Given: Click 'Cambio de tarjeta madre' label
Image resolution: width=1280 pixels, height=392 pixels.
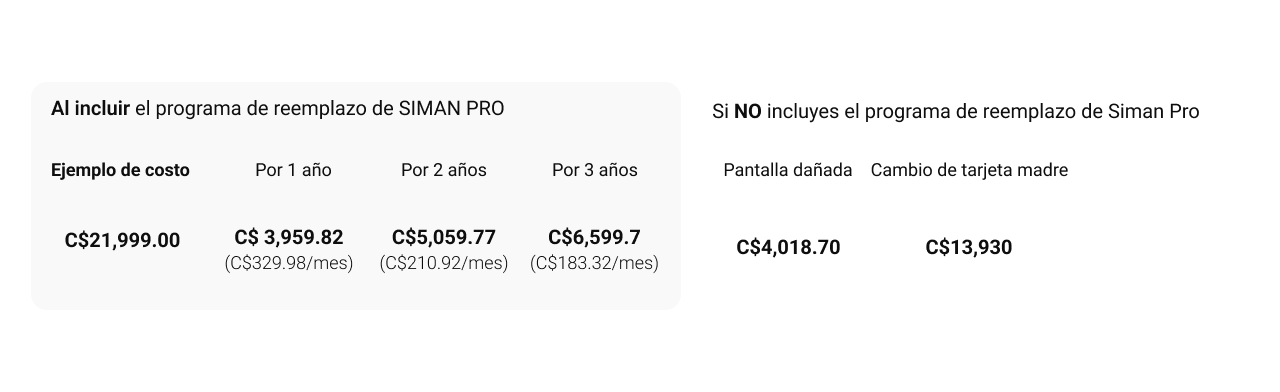Looking at the screenshot, I should [969, 170].
